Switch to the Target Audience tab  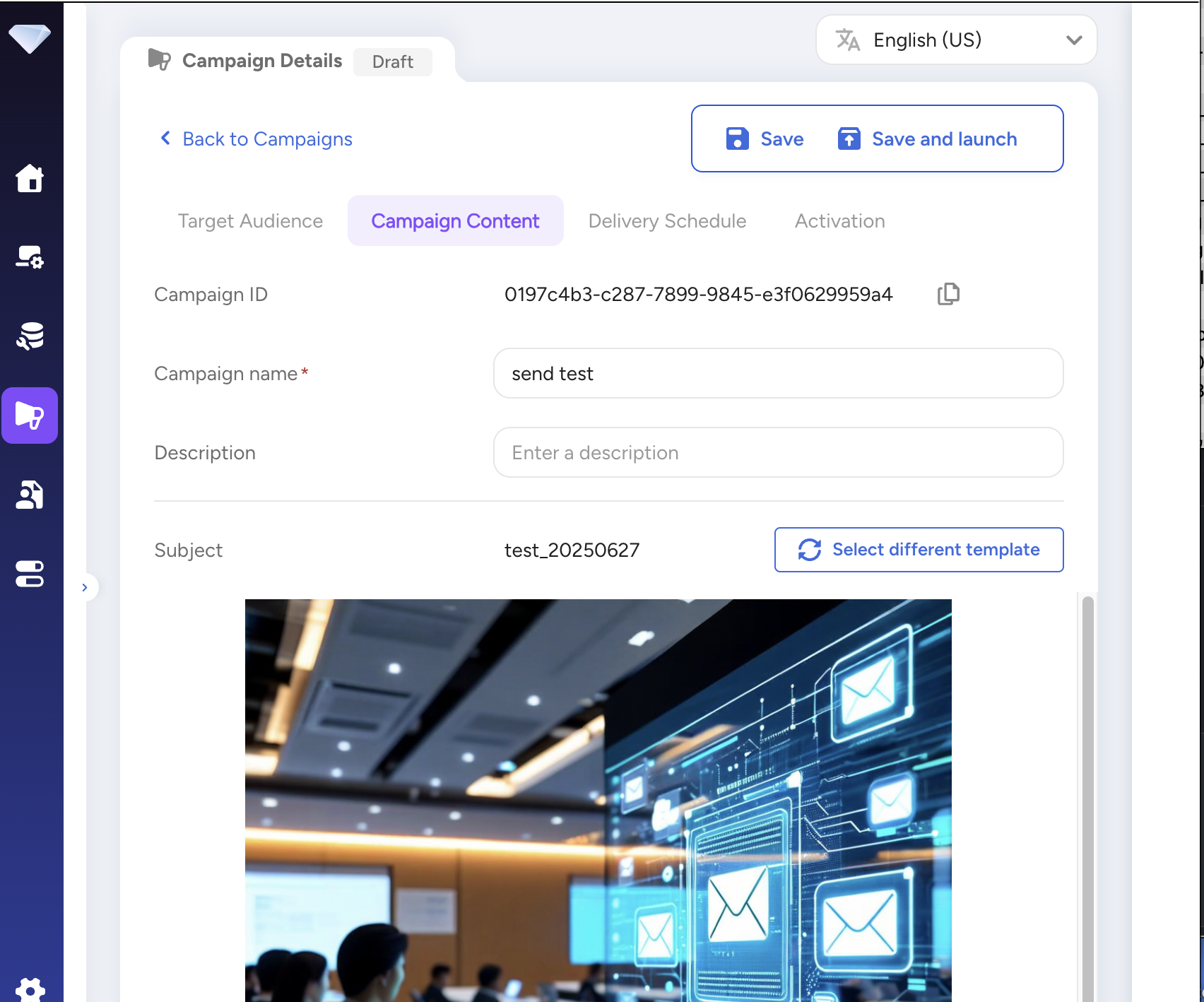[x=250, y=221]
